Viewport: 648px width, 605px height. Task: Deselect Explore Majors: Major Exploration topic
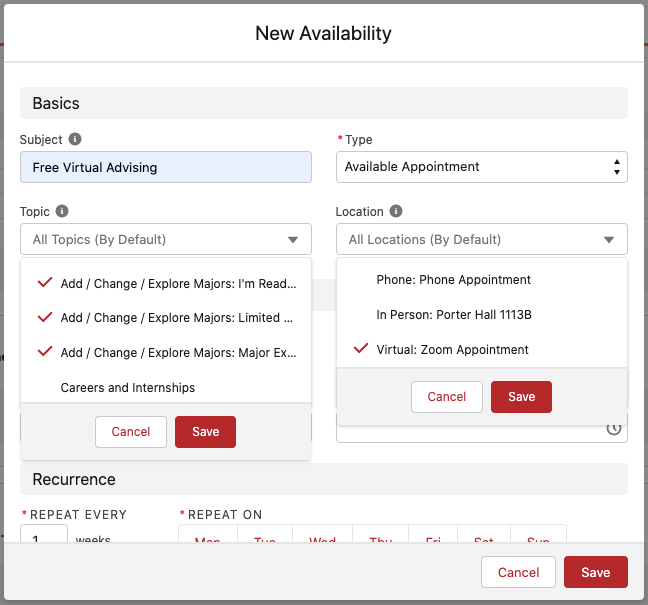[166, 353]
